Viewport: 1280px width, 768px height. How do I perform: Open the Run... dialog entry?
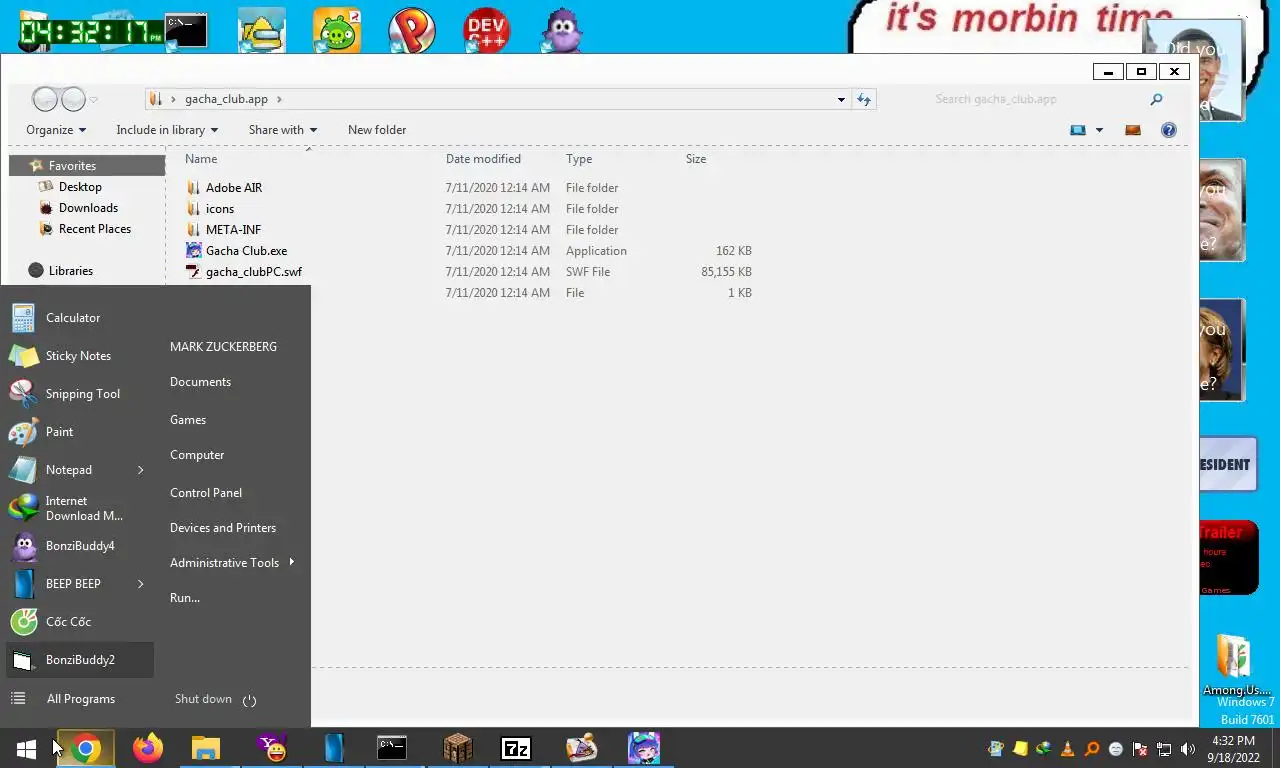point(185,598)
